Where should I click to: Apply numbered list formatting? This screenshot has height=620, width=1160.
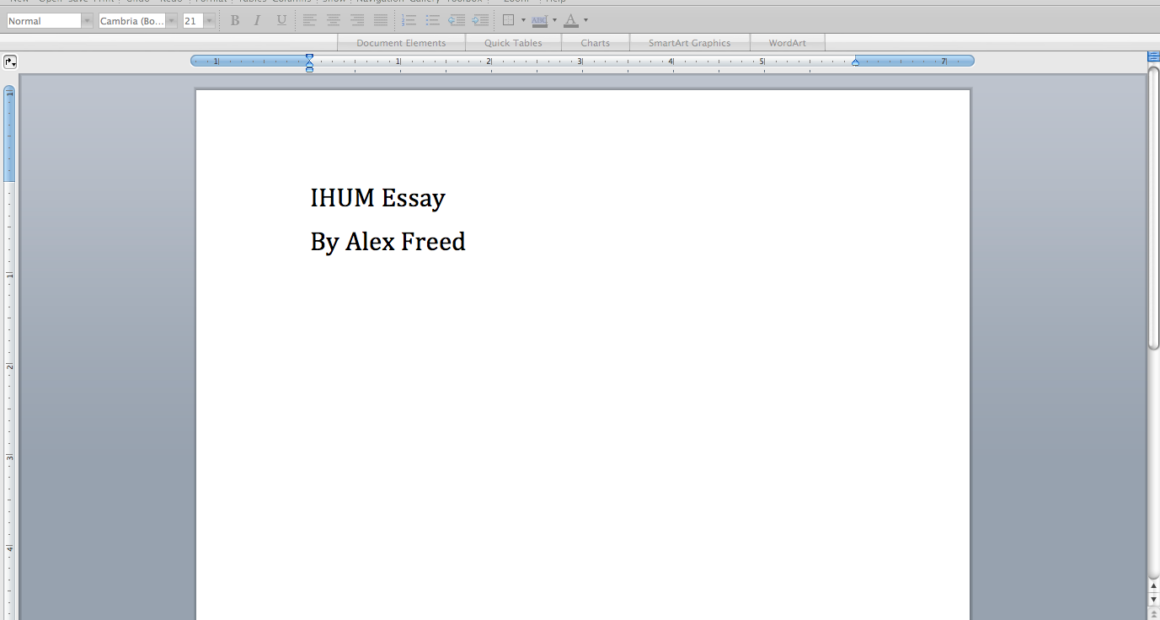click(x=409, y=20)
